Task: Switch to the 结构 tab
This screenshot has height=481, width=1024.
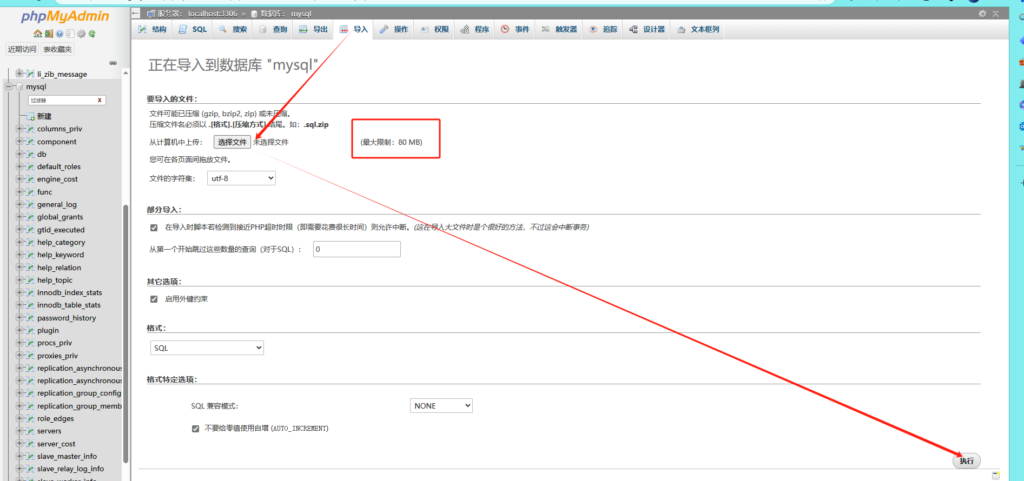Action: (x=153, y=29)
